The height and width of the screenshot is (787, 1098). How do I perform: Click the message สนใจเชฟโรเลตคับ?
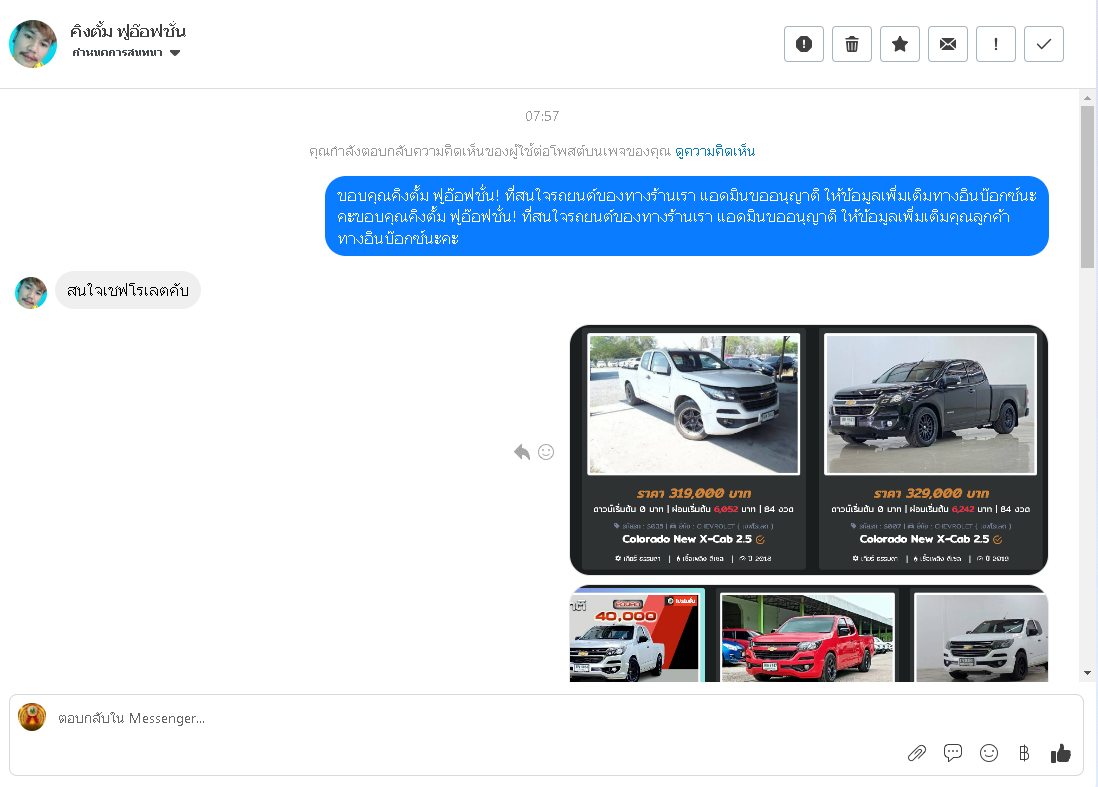(x=127, y=291)
